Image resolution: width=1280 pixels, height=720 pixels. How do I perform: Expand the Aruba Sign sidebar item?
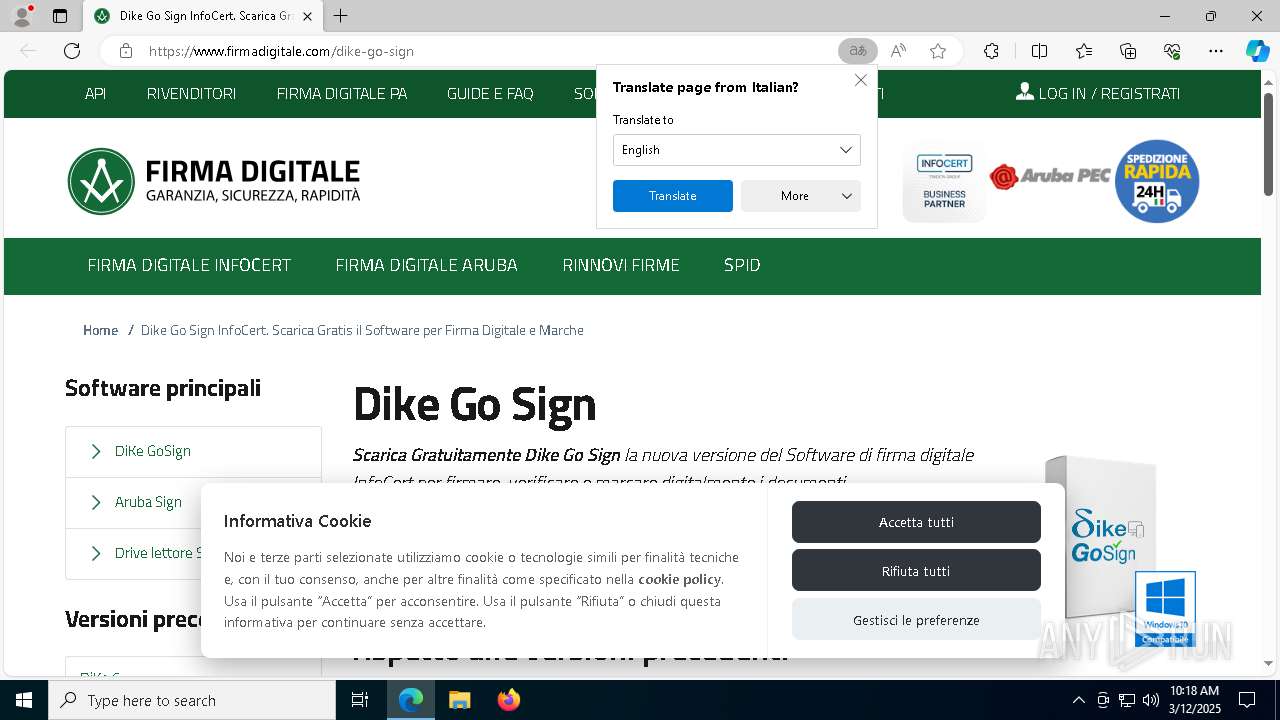pyautogui.click(x=193, y=502)
